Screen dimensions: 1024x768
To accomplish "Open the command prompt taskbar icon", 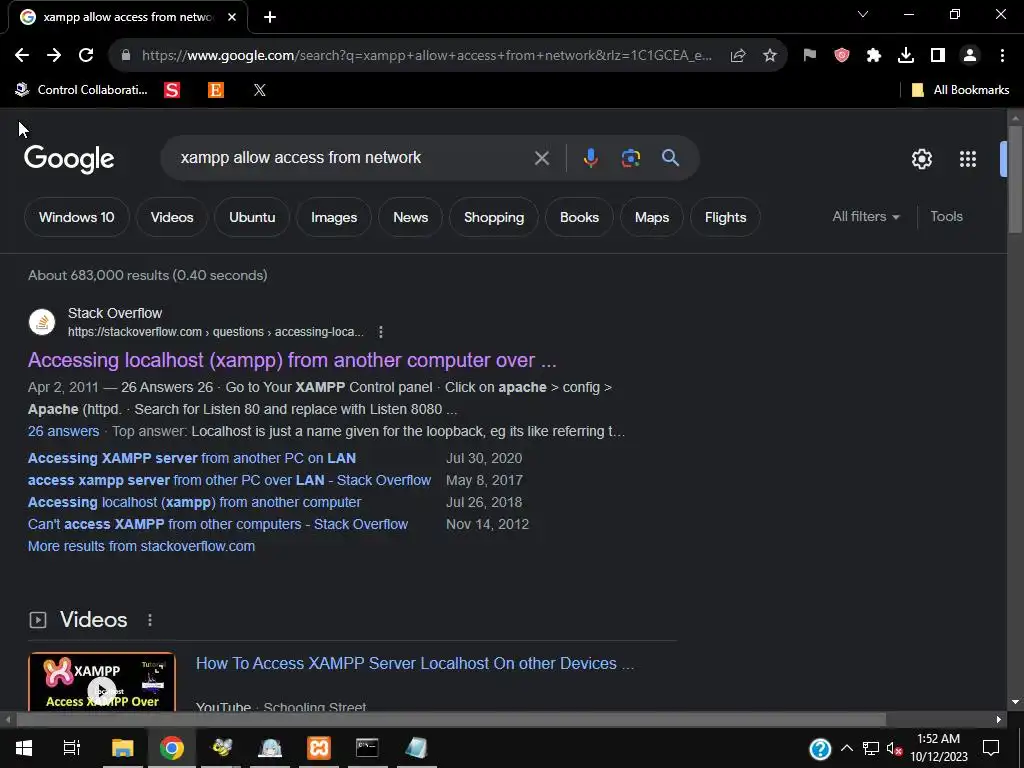I will (367, 748).
